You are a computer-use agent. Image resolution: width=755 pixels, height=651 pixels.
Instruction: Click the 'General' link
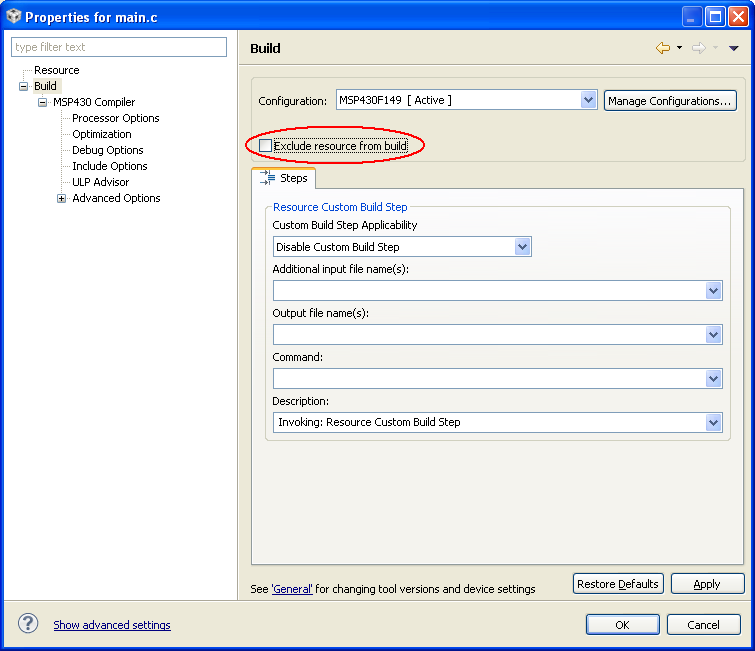(292, 589)
